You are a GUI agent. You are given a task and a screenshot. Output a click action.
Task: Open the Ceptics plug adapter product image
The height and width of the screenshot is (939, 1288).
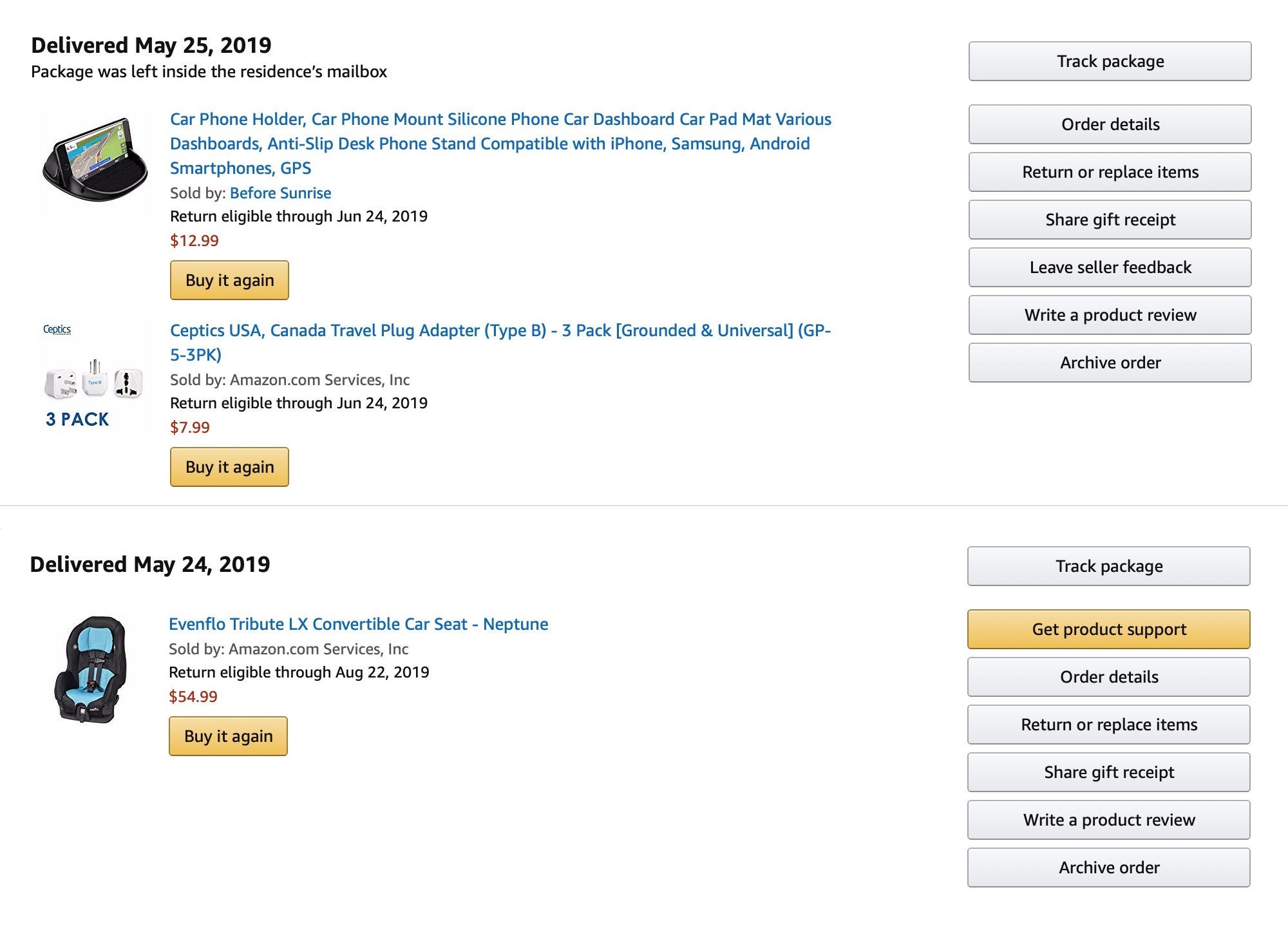(x=93, y=375)
